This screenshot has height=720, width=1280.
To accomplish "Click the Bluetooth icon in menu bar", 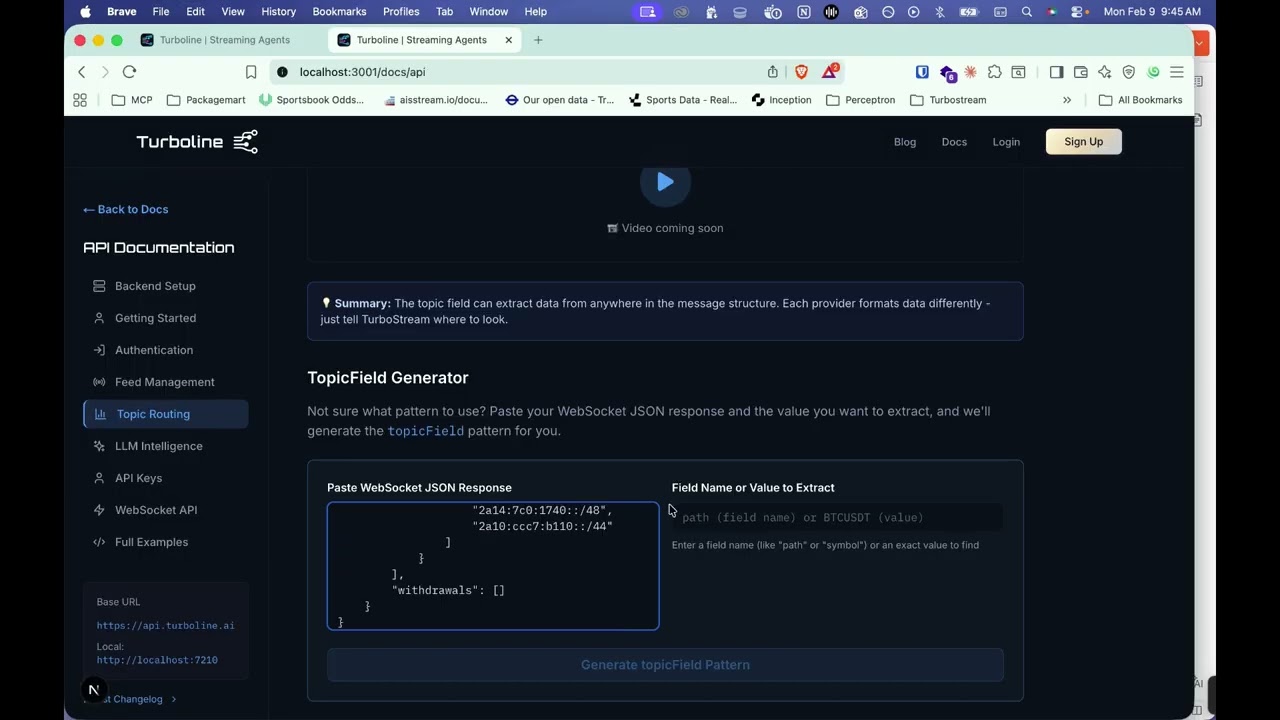I will pos(939,12).
